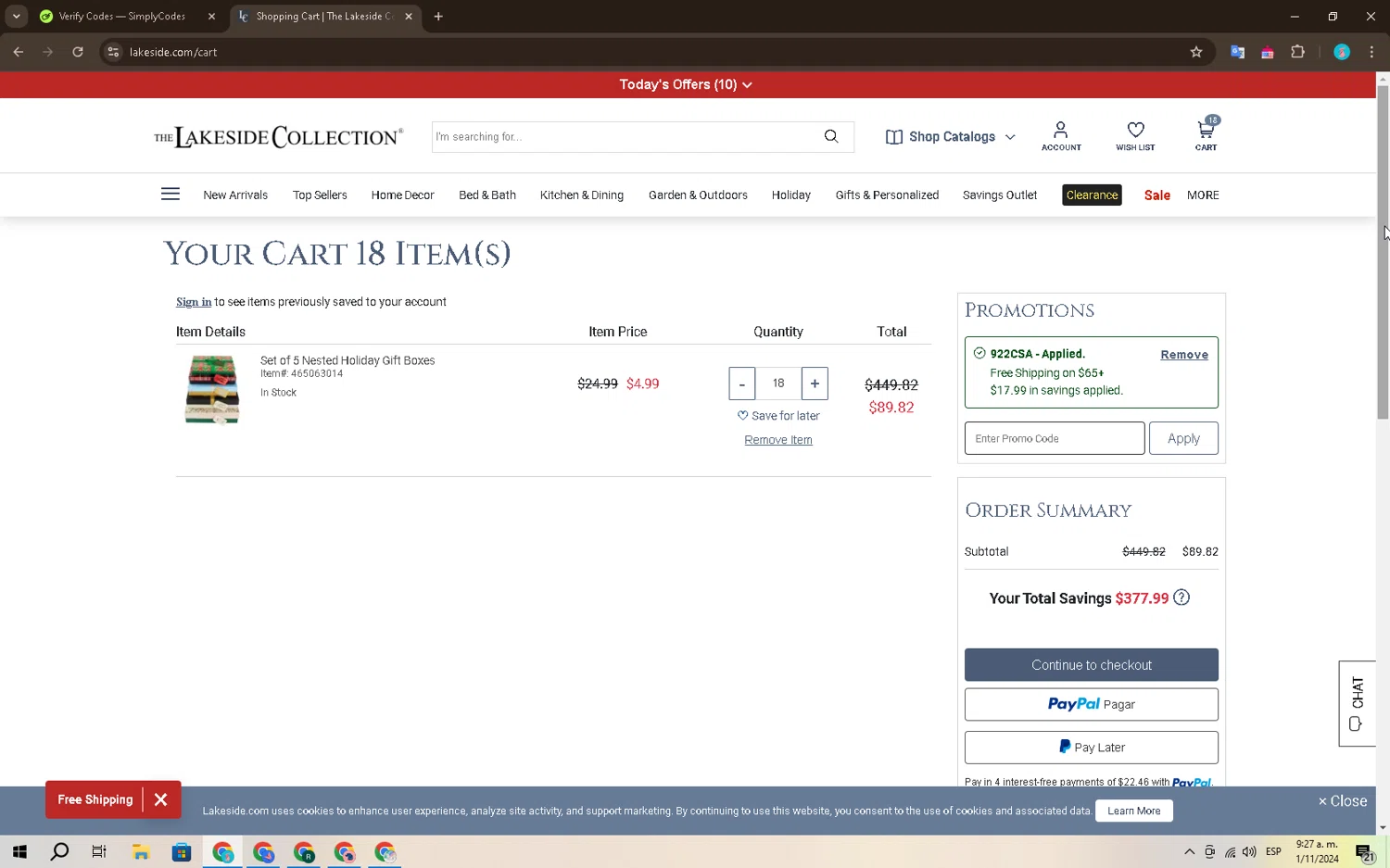This screenshot has width=1390, height=868.
Task: Open the Chrome profile avatar
Action: point(1342,52)
